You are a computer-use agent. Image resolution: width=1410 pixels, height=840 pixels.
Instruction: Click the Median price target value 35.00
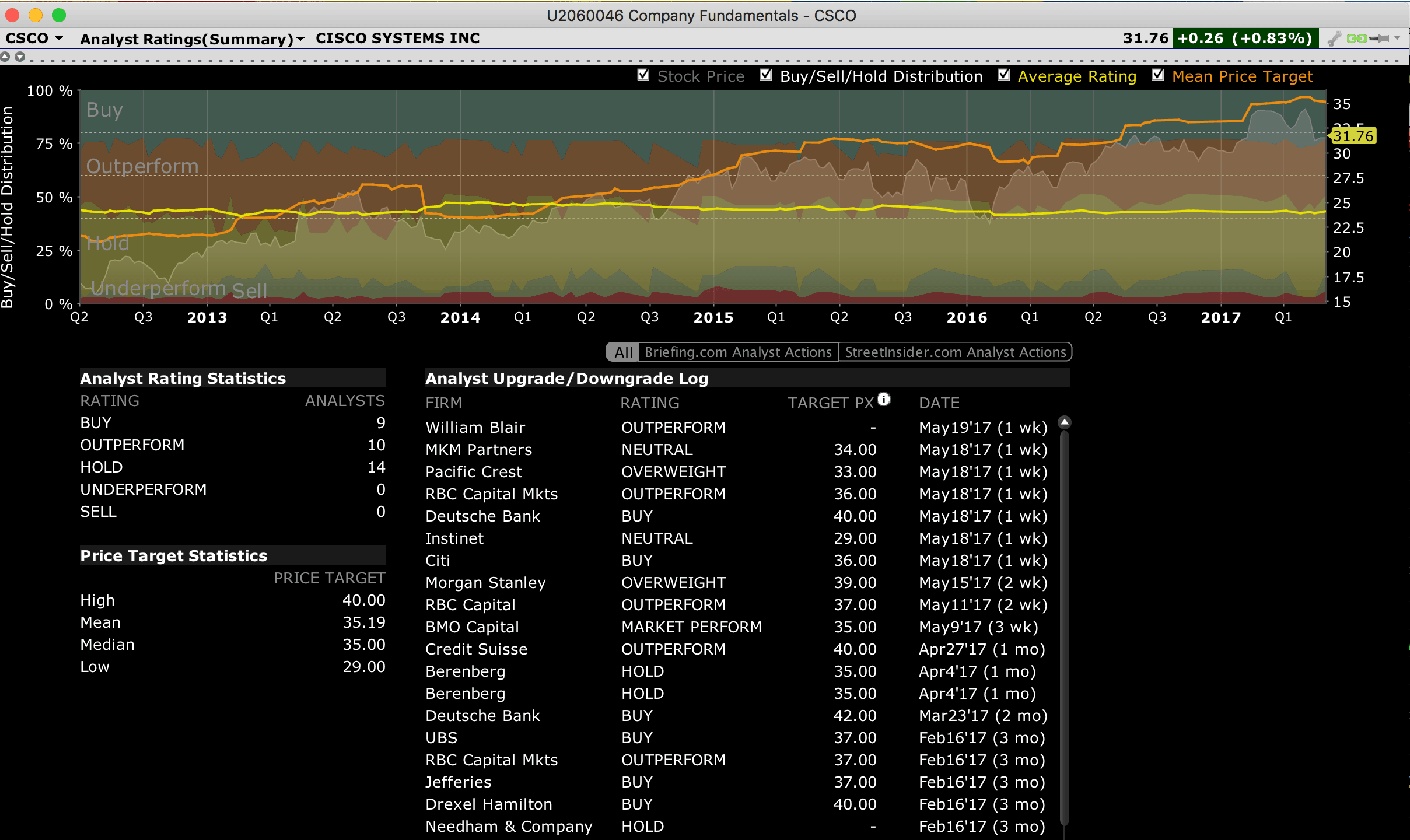[363, 645]
